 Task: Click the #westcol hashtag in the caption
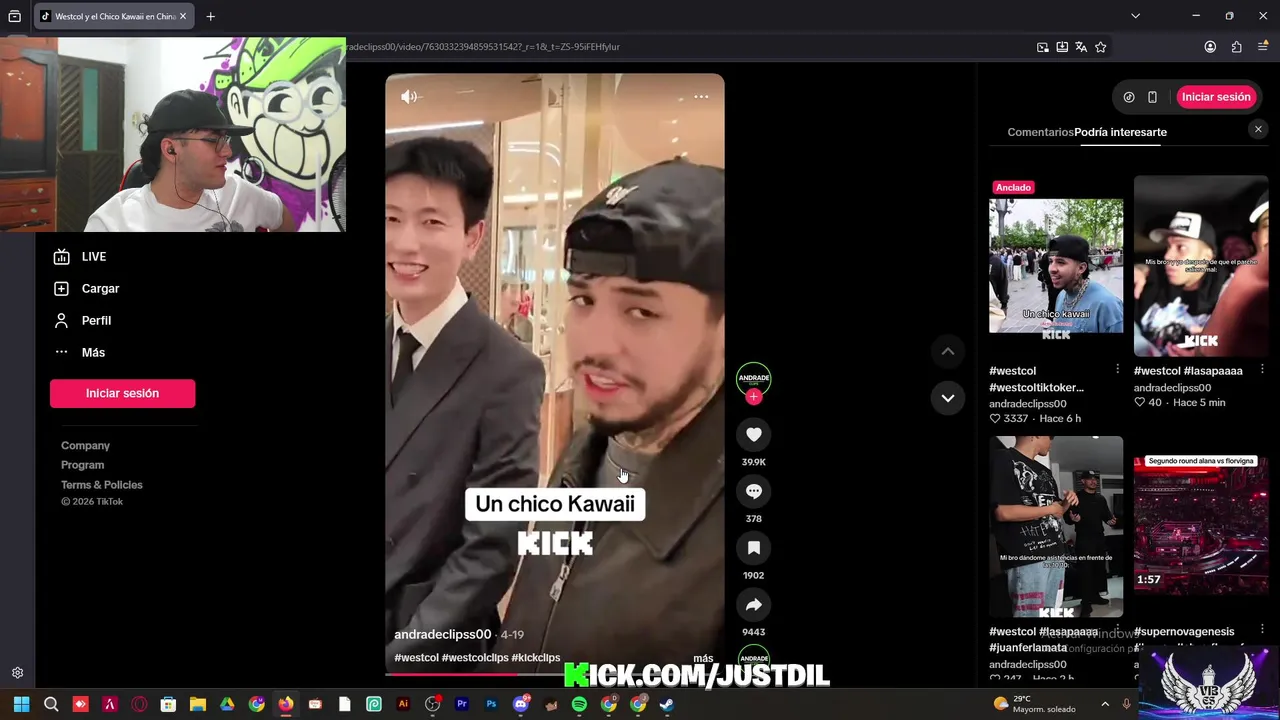(x=416, y=658)
